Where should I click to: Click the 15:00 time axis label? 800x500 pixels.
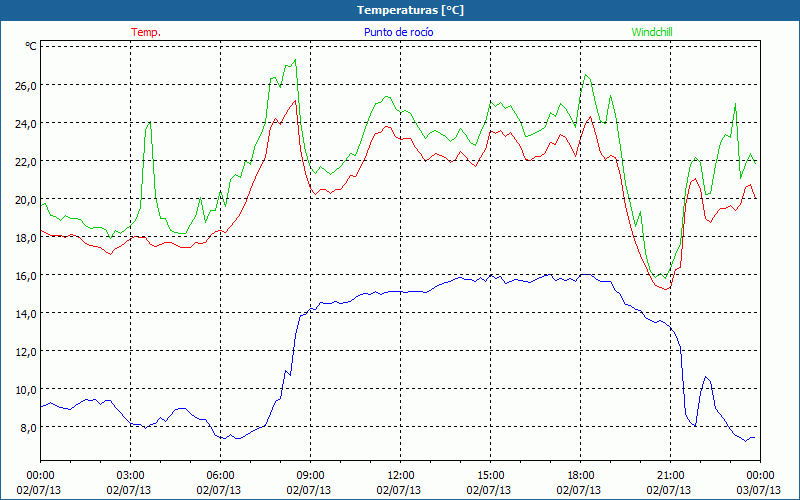click(x=490, y=476)
